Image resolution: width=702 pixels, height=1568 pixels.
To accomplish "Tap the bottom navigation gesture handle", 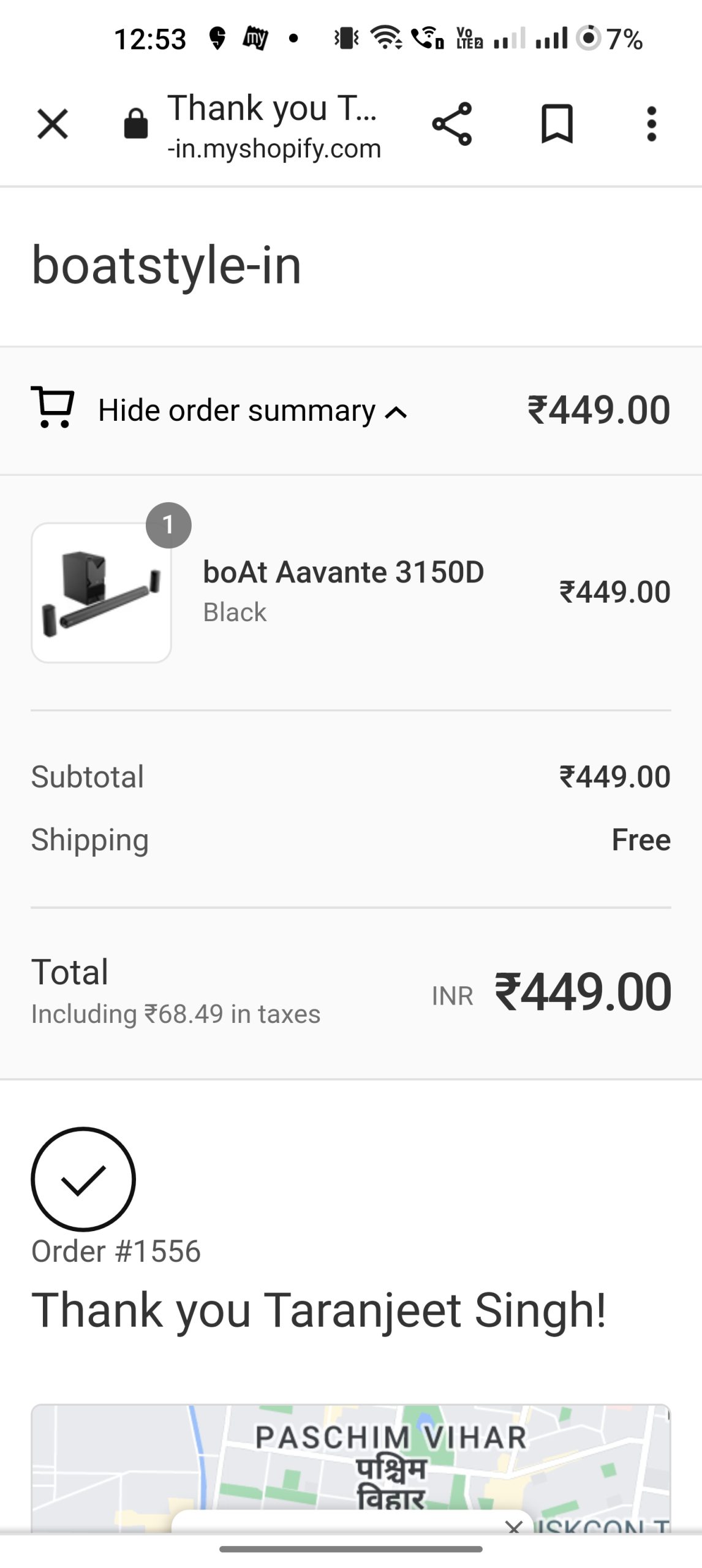I will click(x=350, y=1549).
